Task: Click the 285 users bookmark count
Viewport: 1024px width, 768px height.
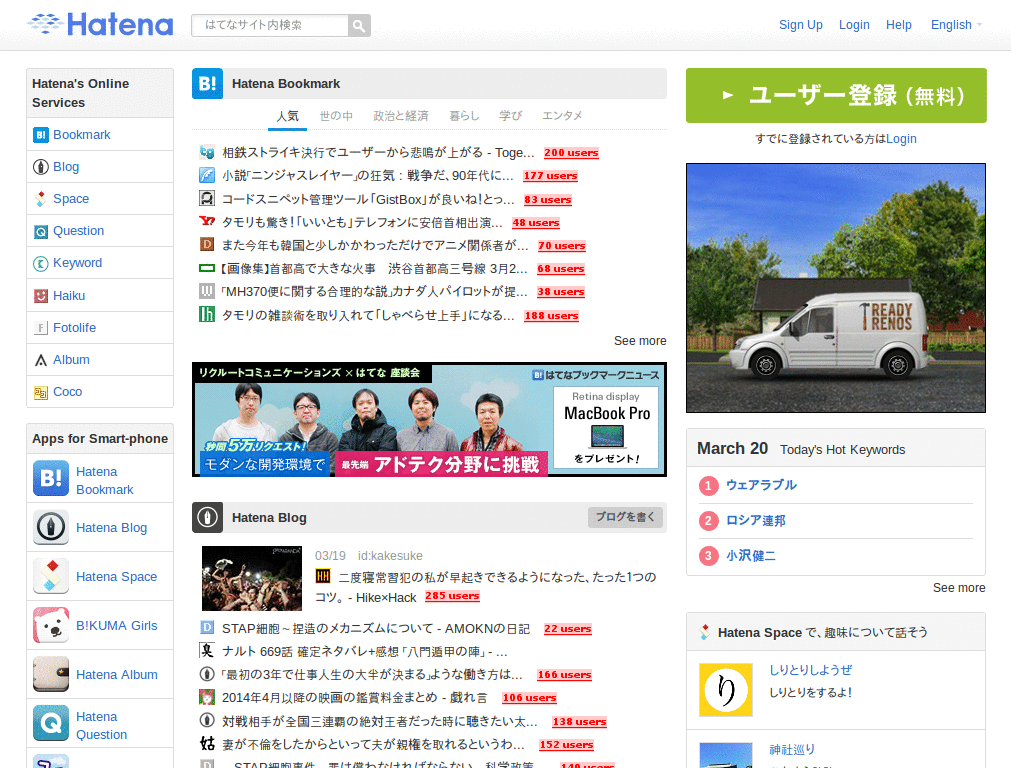Action: [453, 596]
